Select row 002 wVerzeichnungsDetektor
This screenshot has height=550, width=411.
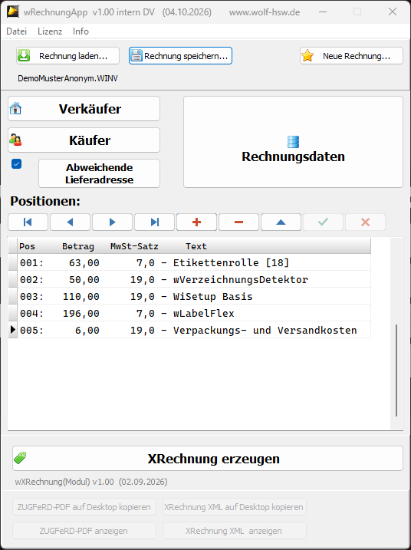pos(189,280)
